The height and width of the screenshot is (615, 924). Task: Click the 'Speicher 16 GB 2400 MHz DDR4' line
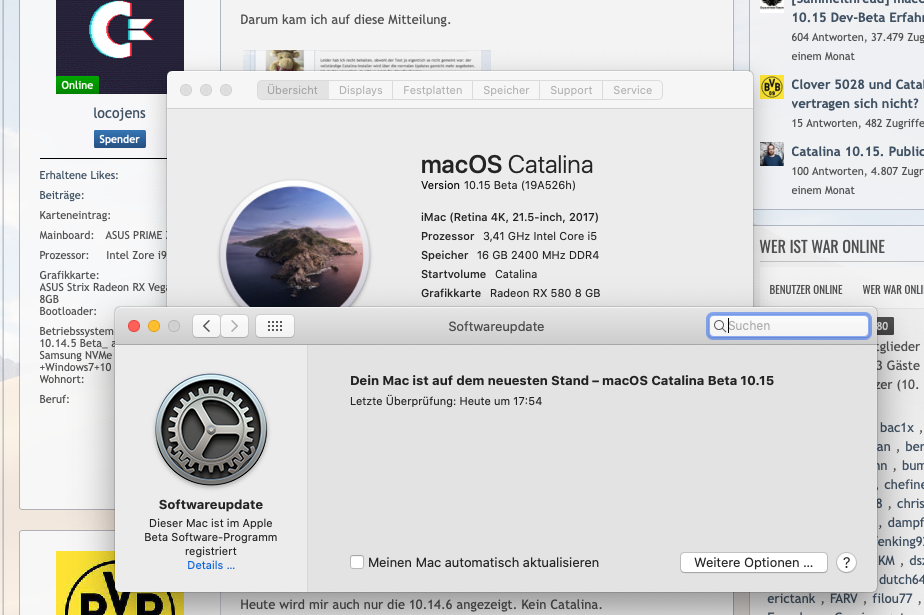point(510,255)
